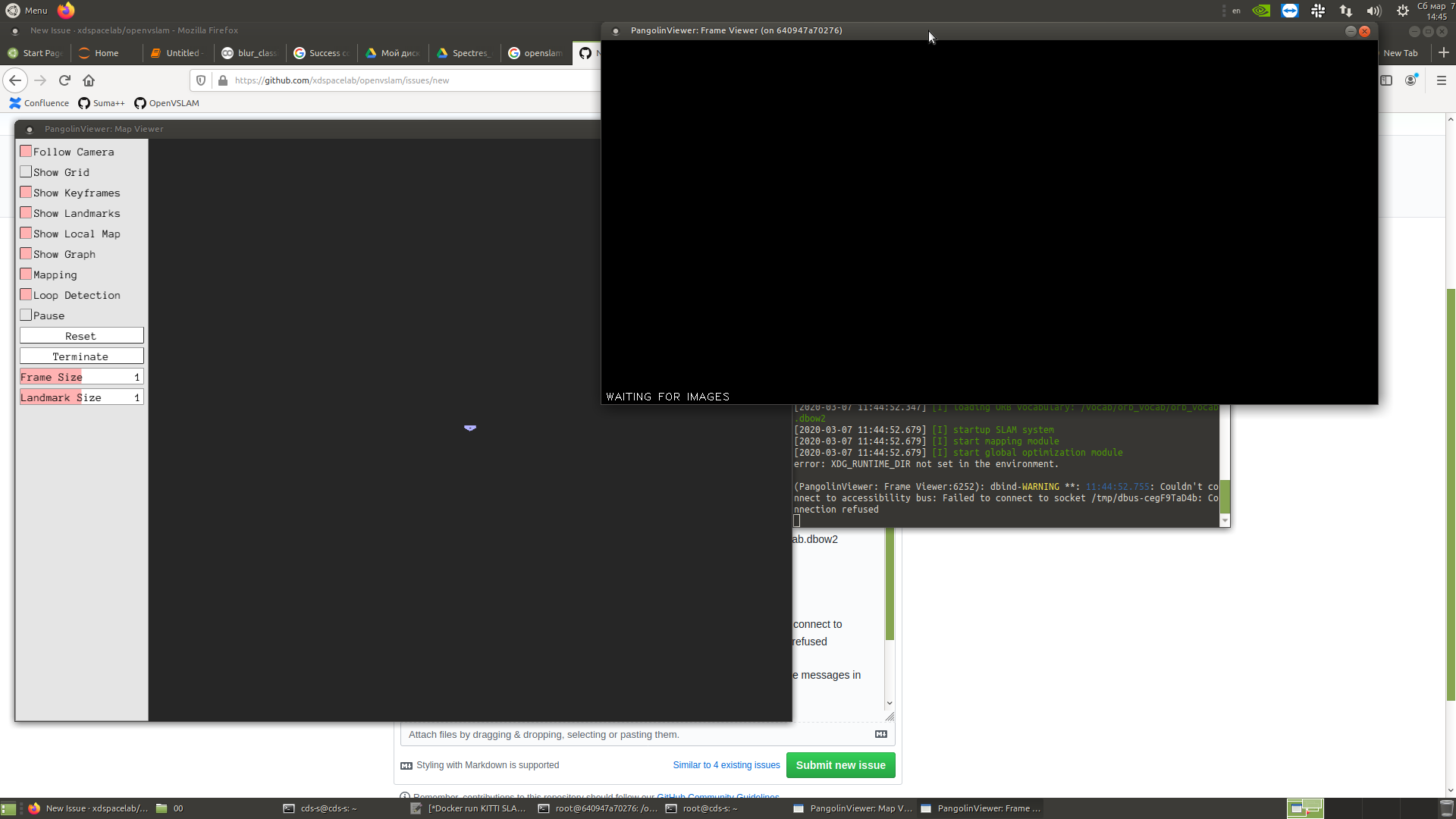The image size is (1456, 819).
Task: Click the OpenVSLAM bookmark icon on the bookmarks bar
Action: coord(140,103)
